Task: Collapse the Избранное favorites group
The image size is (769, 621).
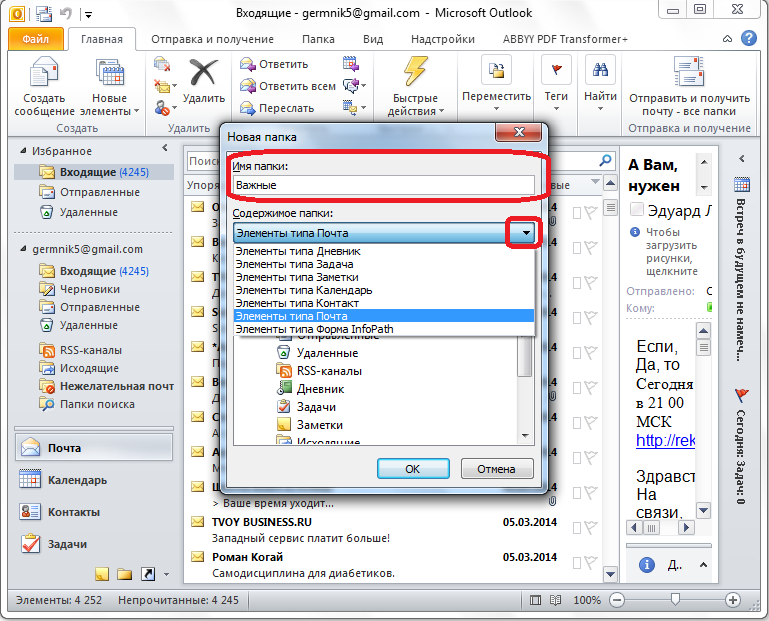Action: 23,151
